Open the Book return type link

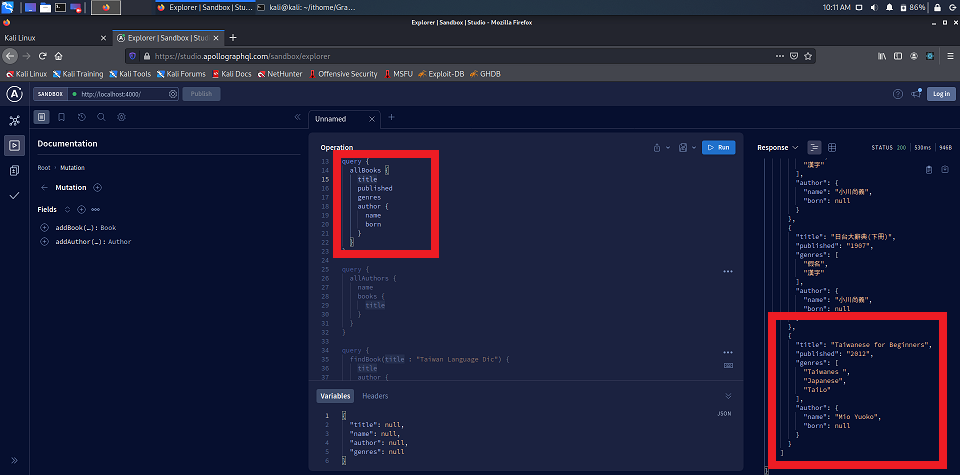pos(108,228)
